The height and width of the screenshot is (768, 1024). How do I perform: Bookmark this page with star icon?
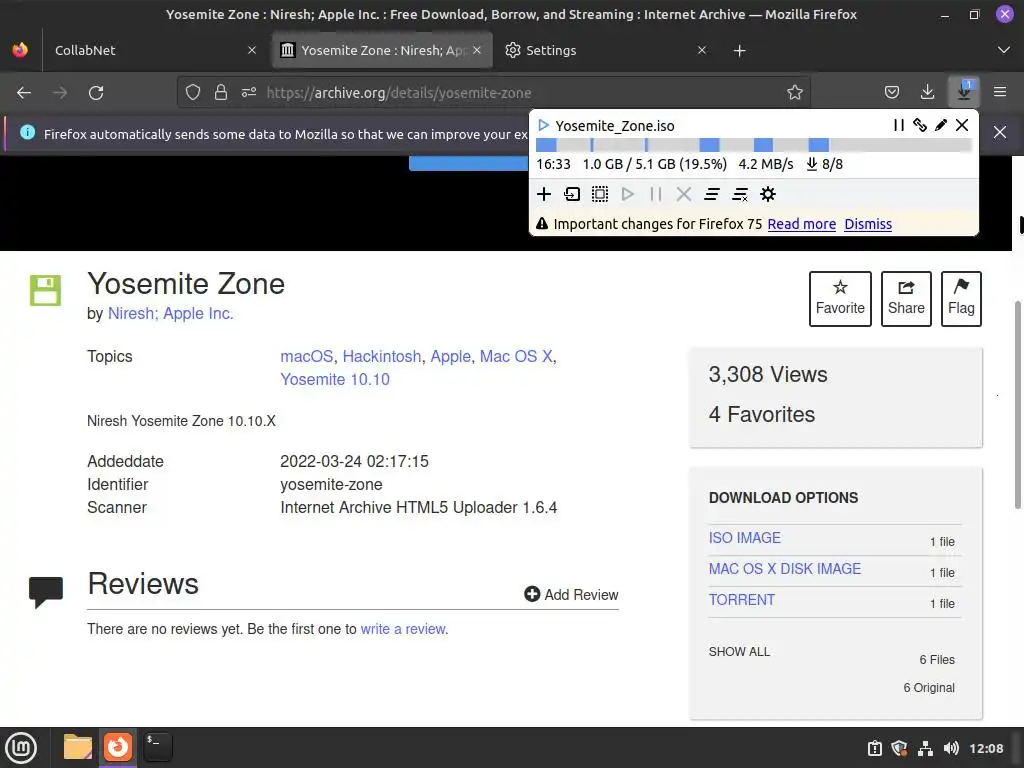[x=795, y=92]
